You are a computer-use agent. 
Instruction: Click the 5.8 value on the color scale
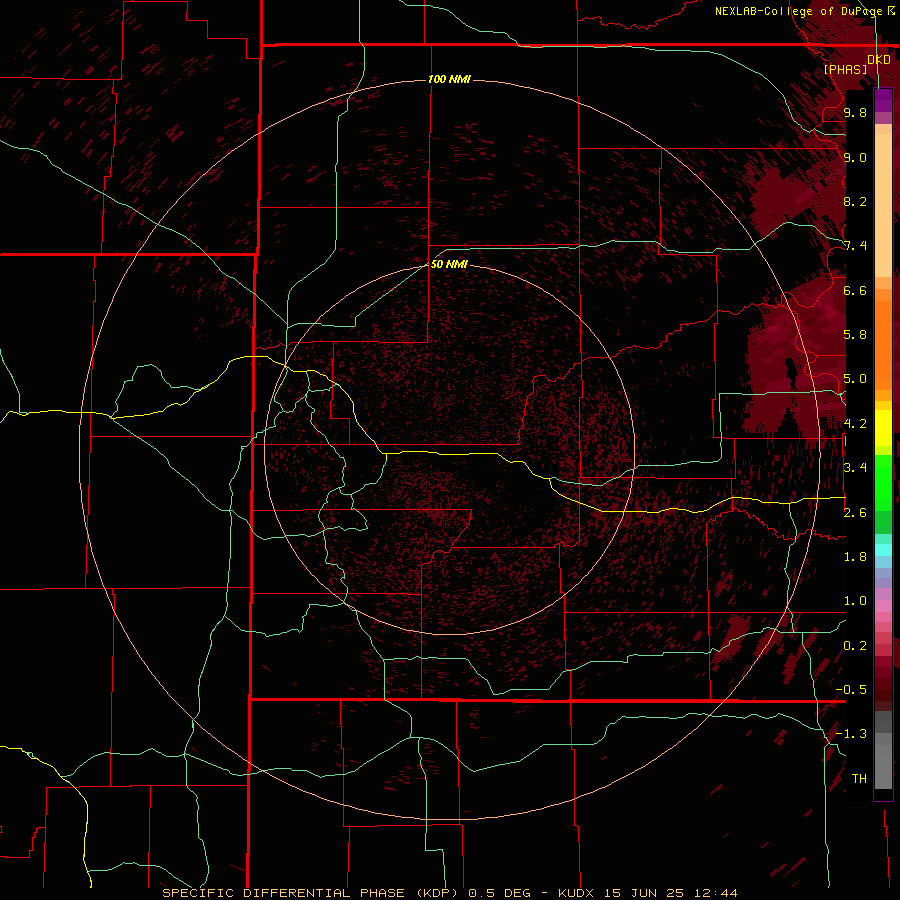tap(855, 334)
